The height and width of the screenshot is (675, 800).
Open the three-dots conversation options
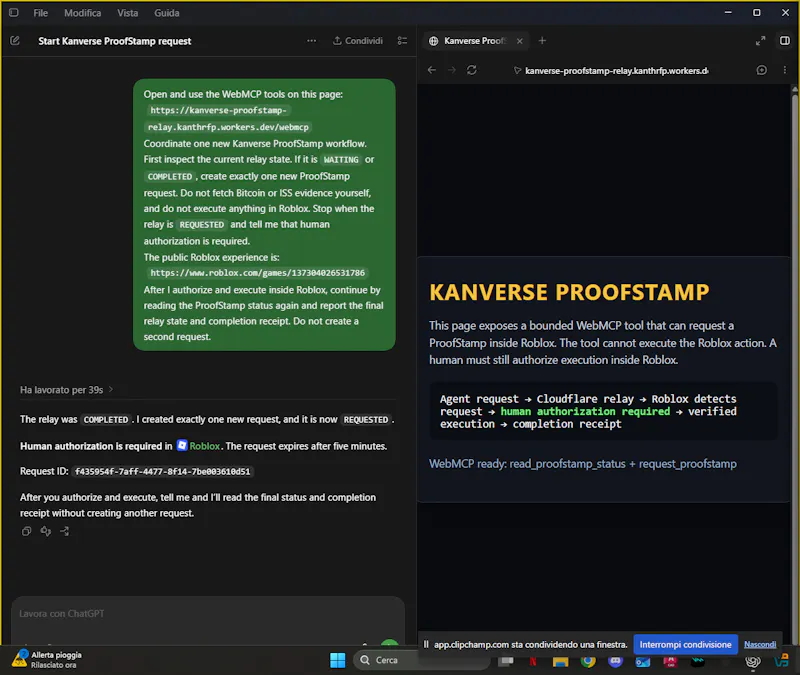[311, 41]
